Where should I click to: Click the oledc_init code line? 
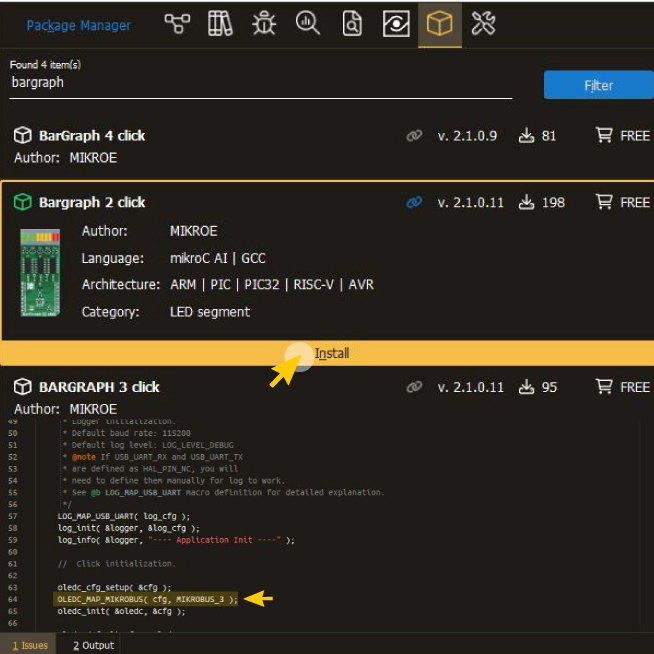click(121, 611)
